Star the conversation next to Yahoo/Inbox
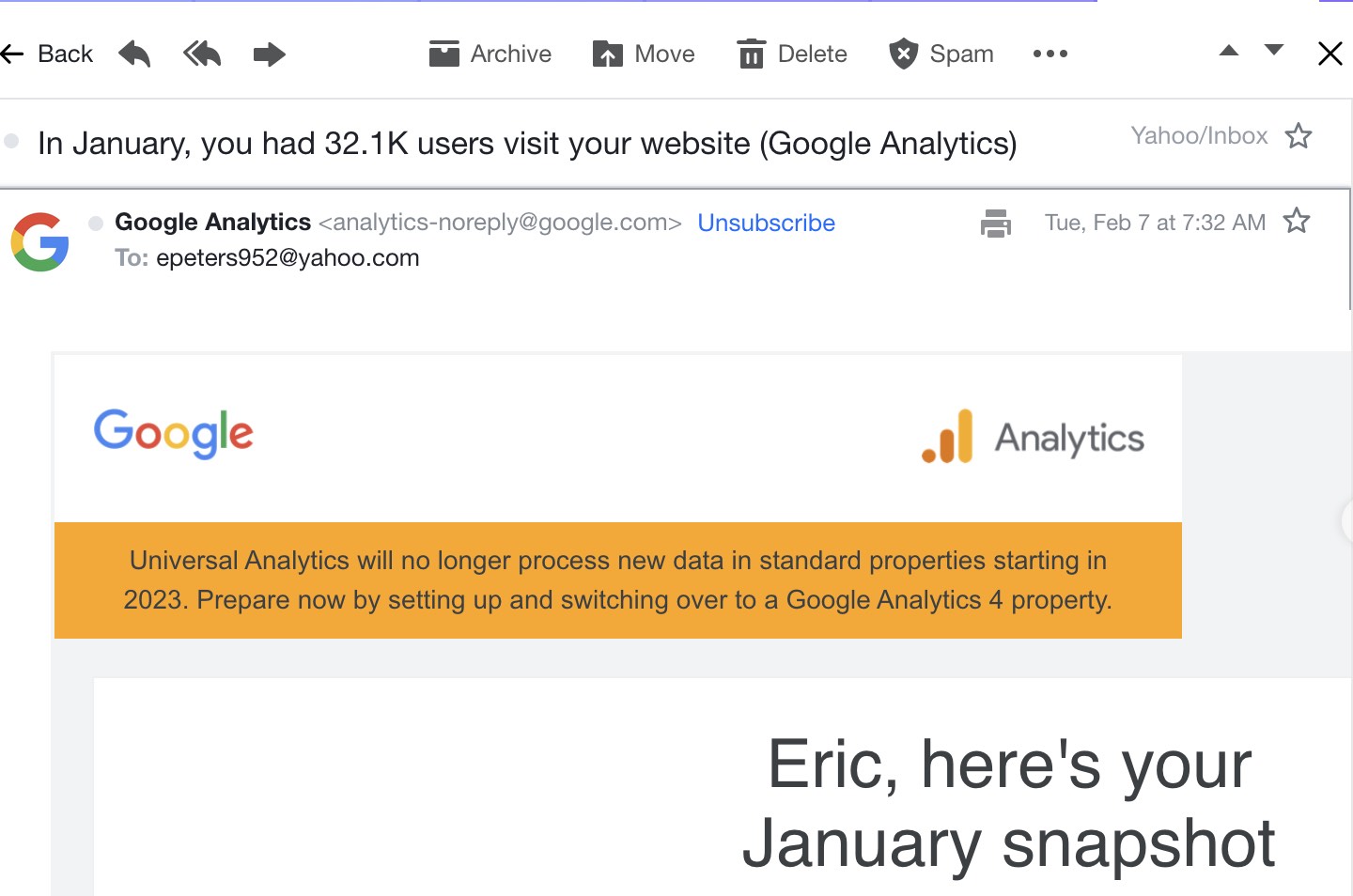The width and height of the screenshot is (1353, 896). 1299,136
